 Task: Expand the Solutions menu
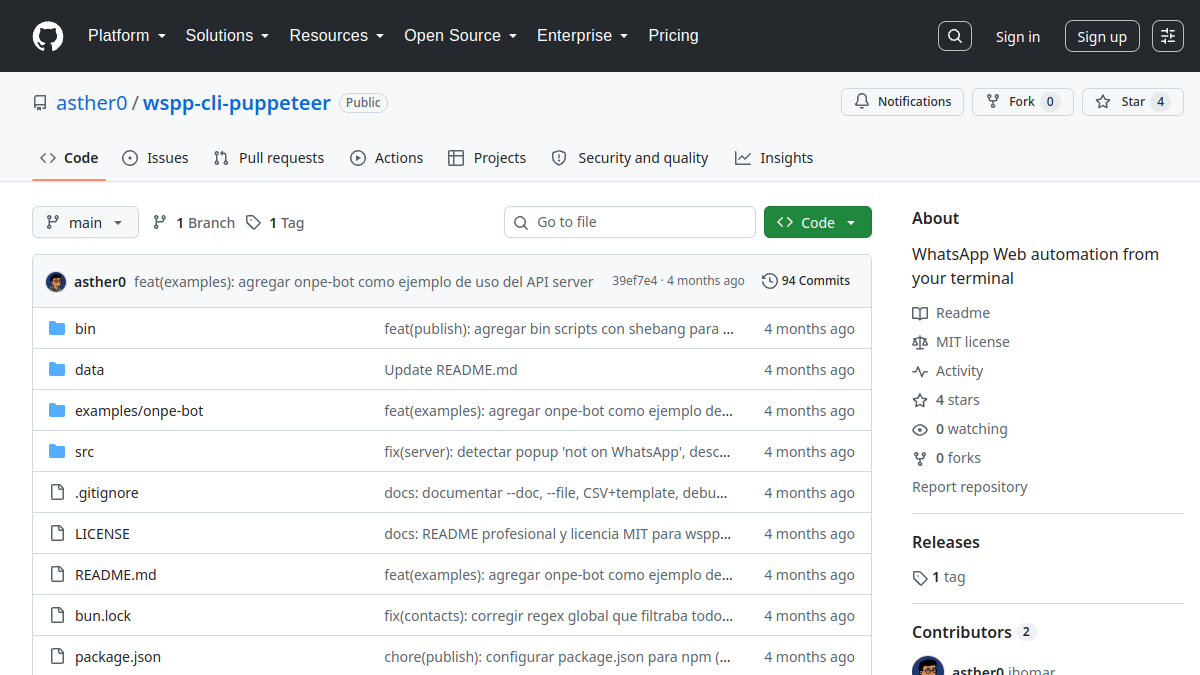pyautogui.click(x=227, y=35)
